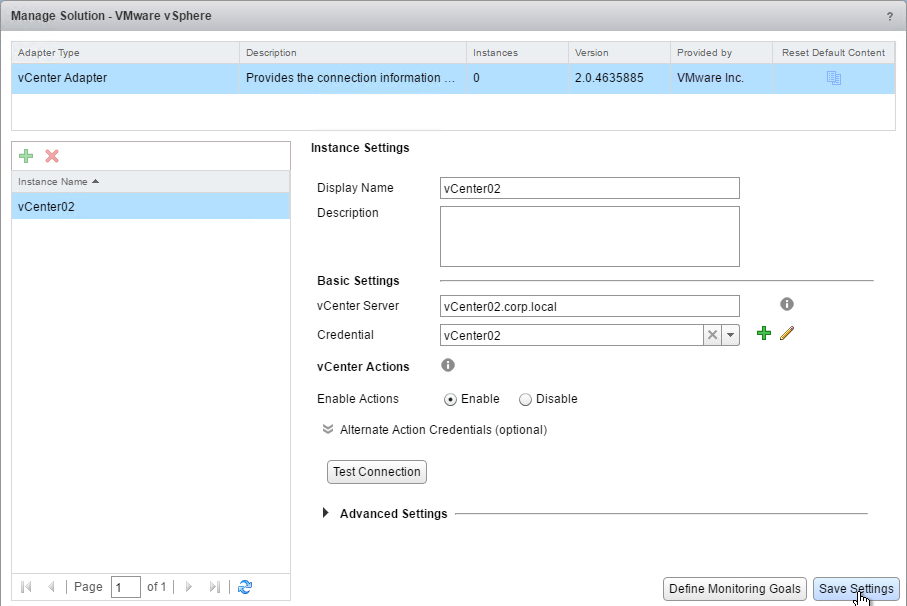This screenshot has width=907, height=606.
Task: Click the vCenter Actions info icon
Action: click(x=448, y=366)
